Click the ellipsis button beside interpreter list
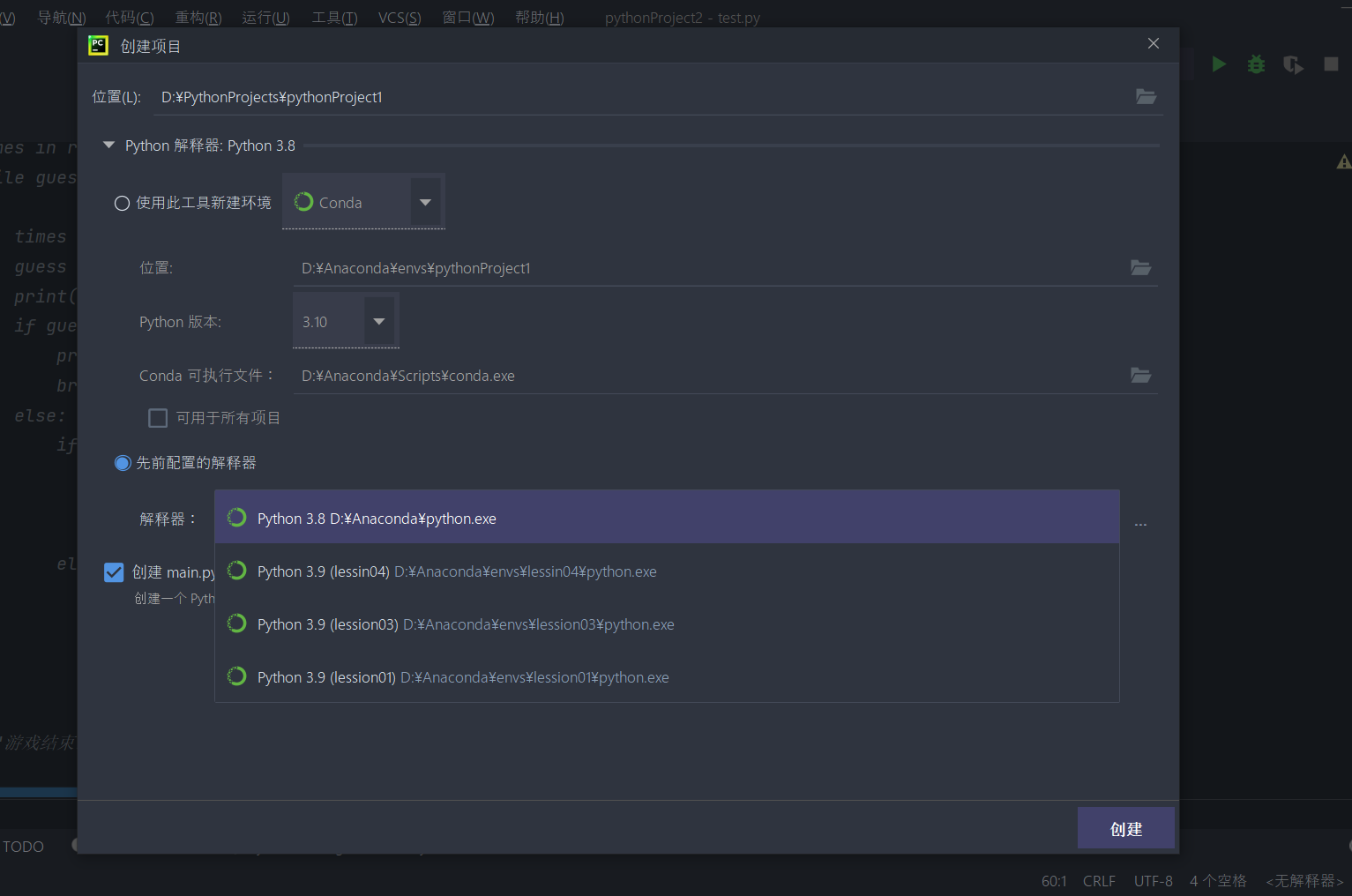Screen dimensions: 1352x896 (x=1140, y=523)
